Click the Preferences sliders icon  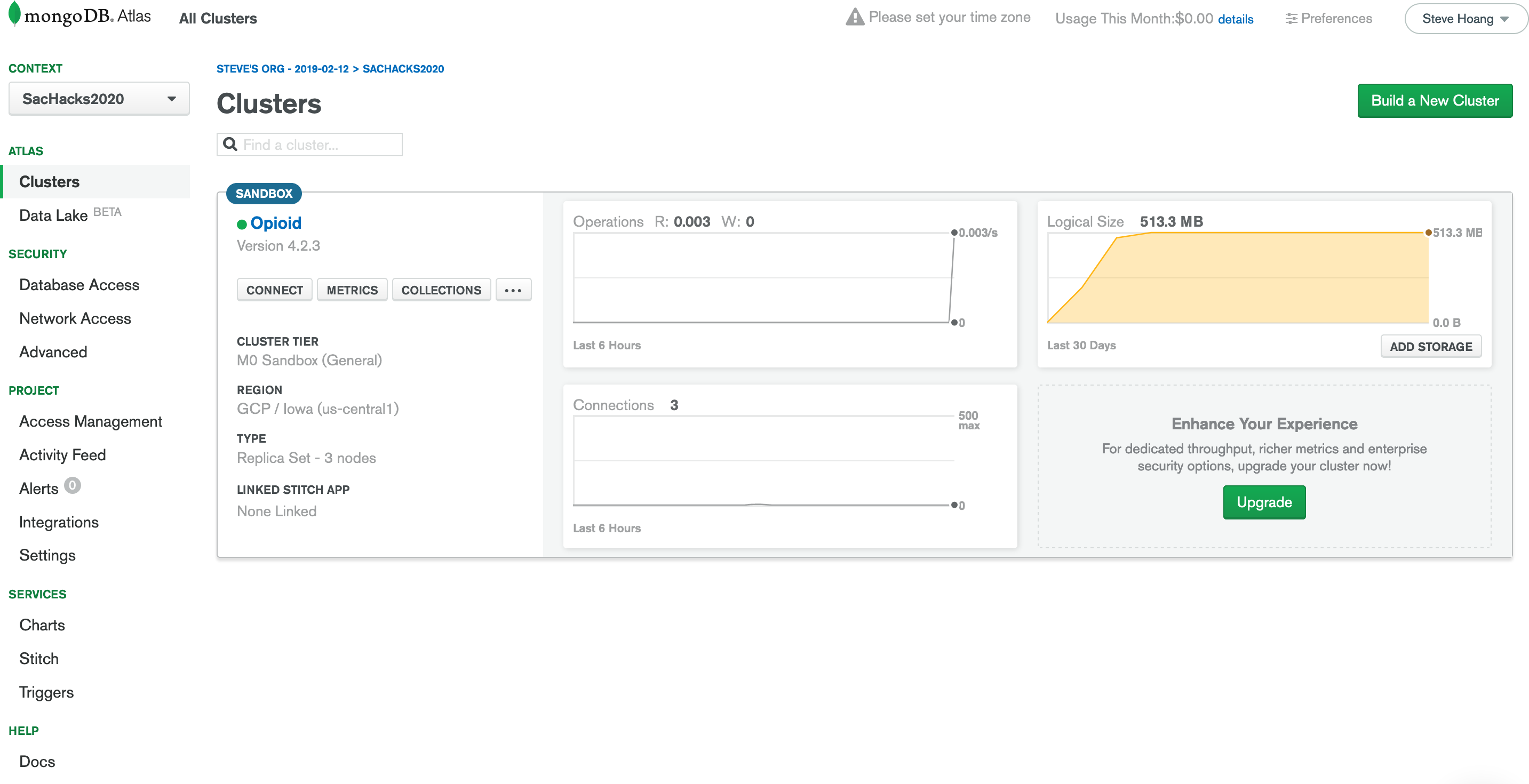[1291, 19]
